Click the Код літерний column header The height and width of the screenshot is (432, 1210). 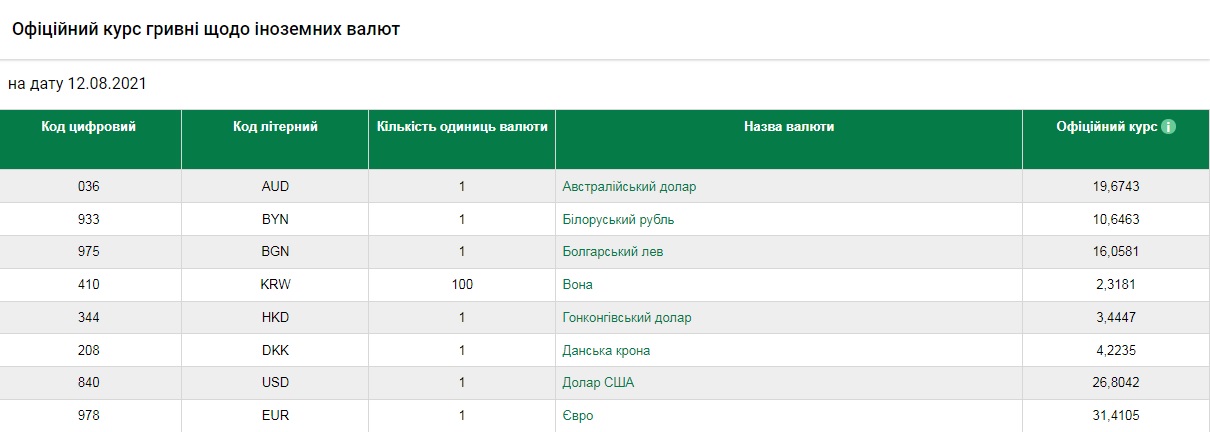275,127
